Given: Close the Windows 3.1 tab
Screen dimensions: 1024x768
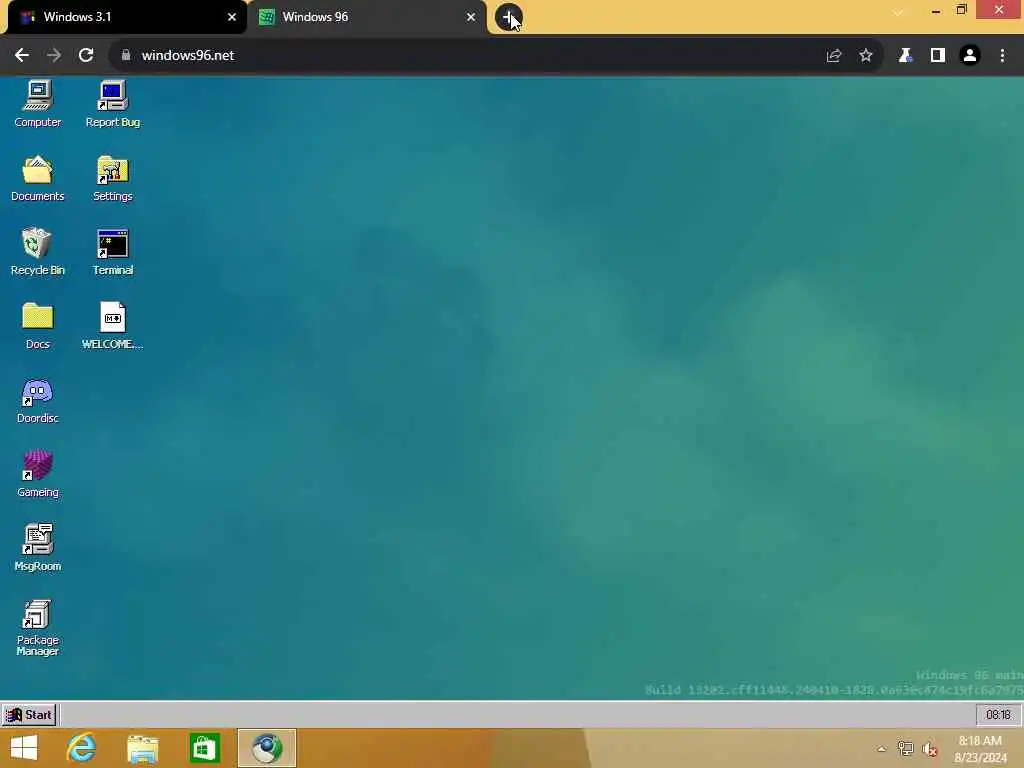Looking at the screenshot, I should [x=231, y=17].
